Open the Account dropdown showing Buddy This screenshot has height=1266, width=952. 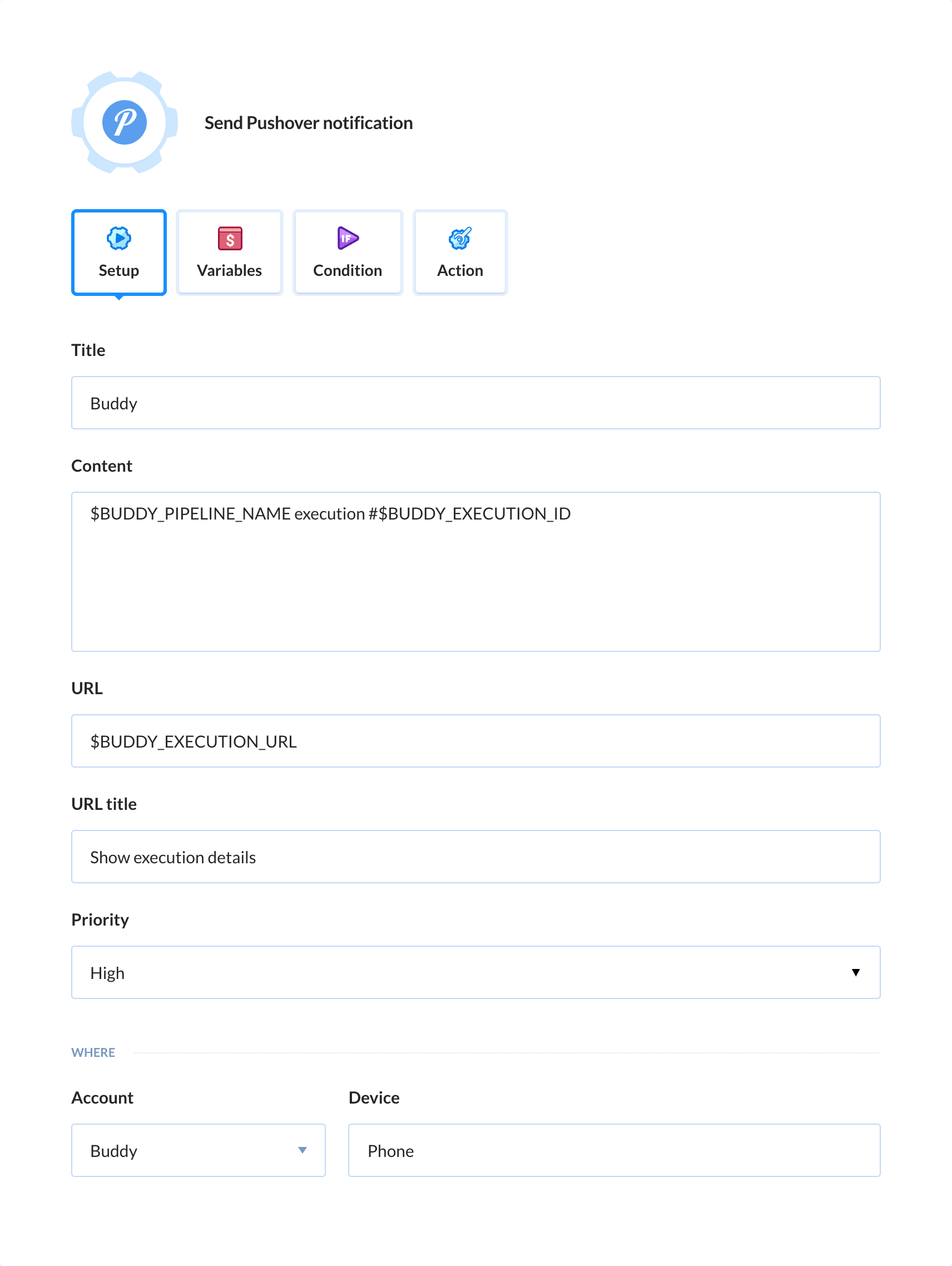pos(199,1150)
